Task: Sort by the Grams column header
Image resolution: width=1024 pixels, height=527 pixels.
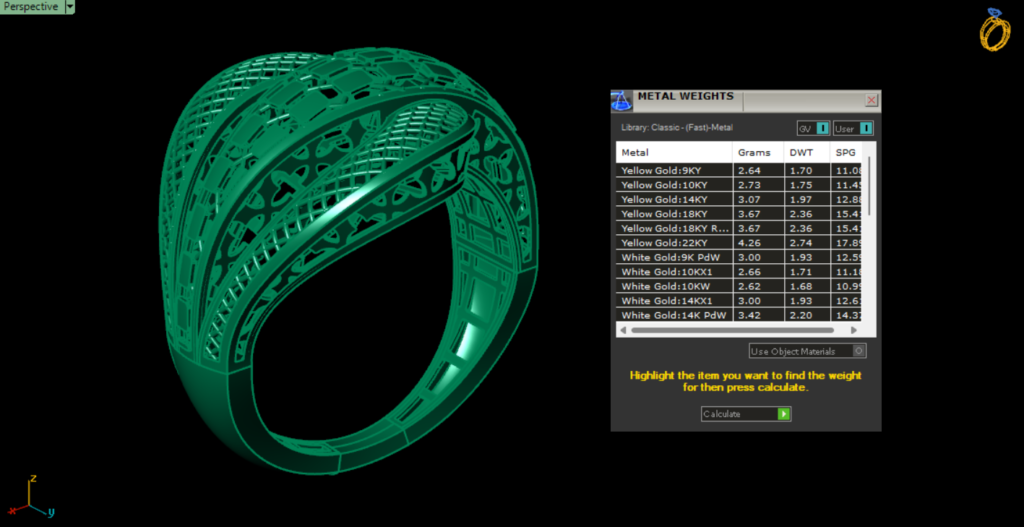Action: click(755, 153)
